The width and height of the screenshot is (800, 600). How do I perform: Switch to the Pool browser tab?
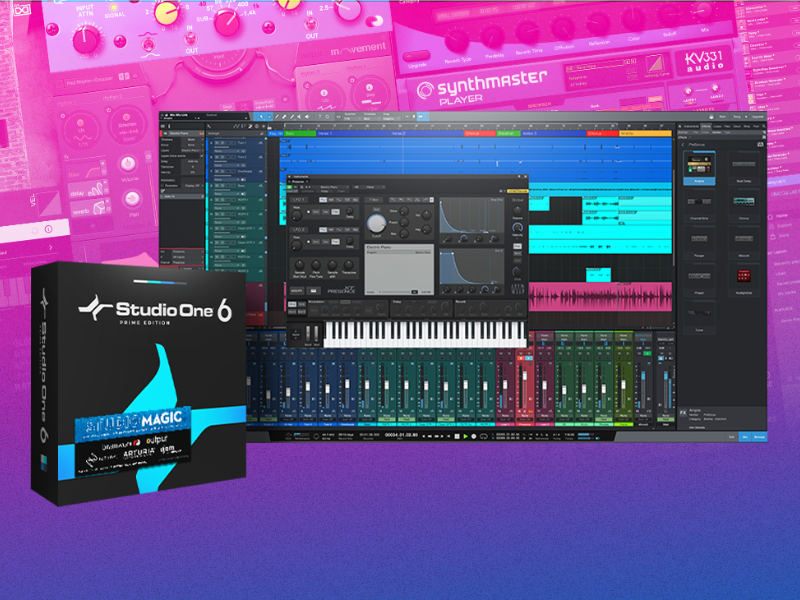click(x=757, y=126)
